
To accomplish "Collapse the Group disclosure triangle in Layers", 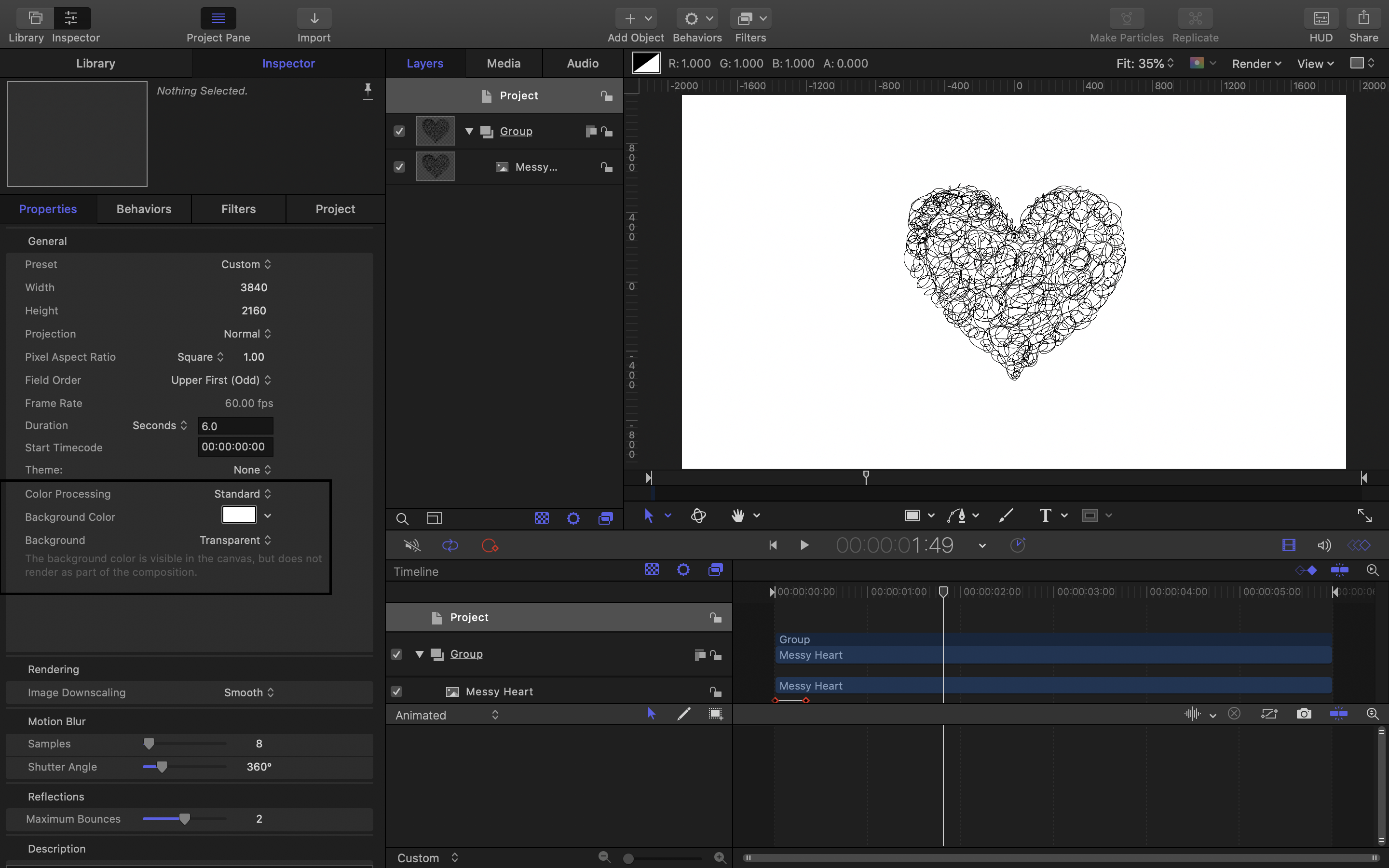I will click(x=469, y=132).
